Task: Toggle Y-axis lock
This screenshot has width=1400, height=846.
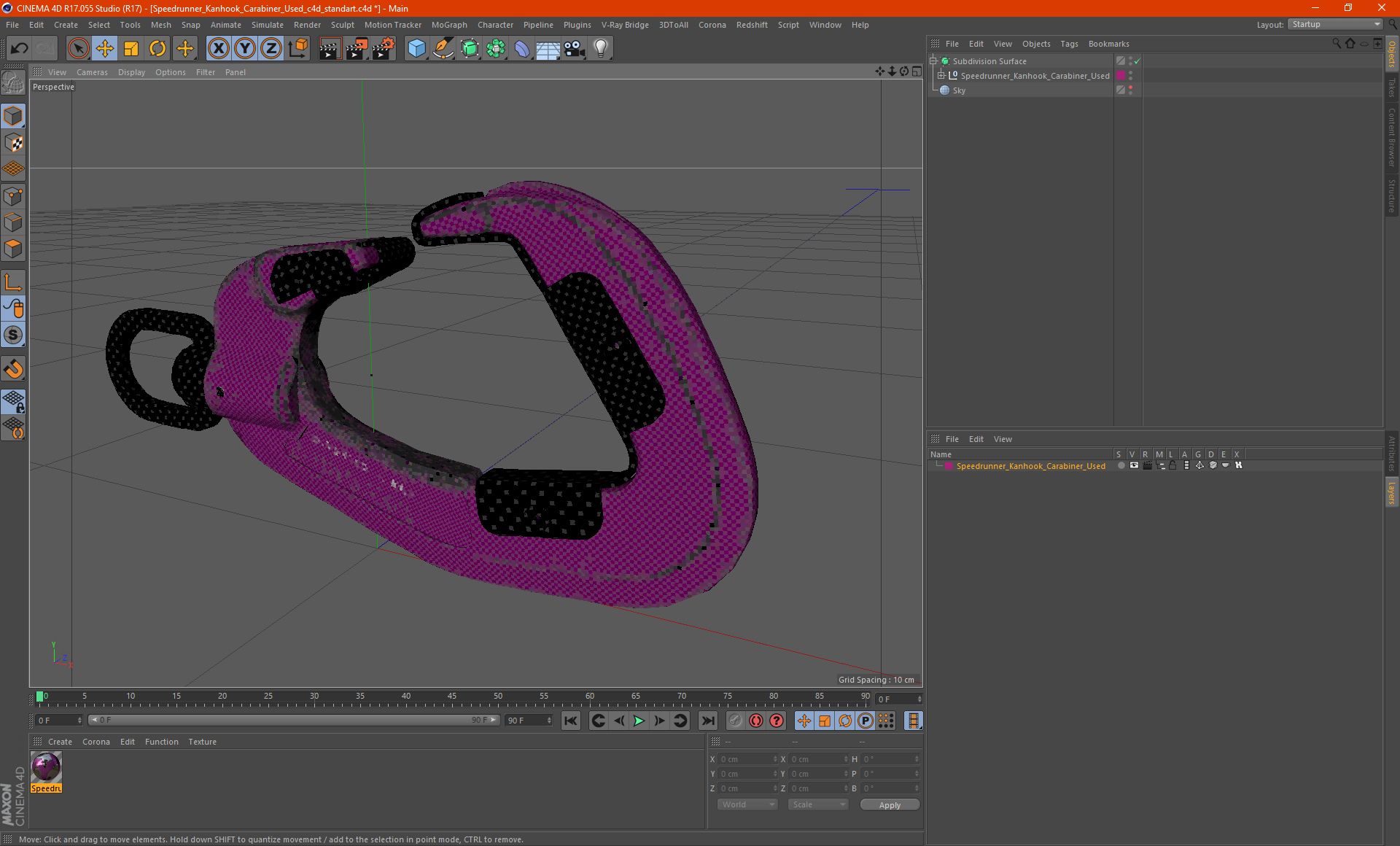Action: [245, 48]
